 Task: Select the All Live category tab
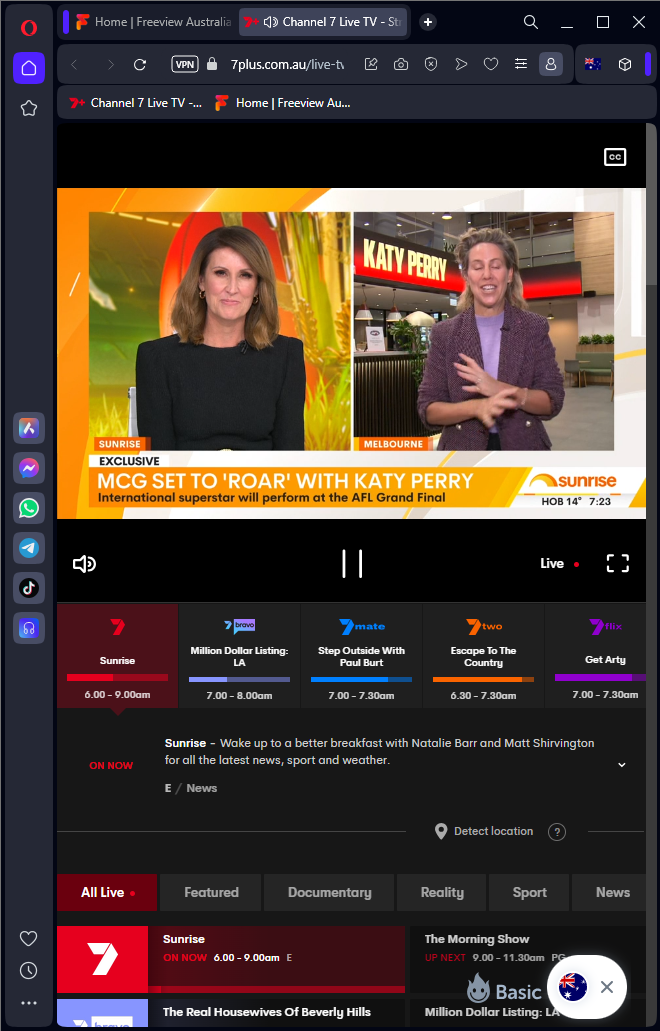click(x=107, y=892)
